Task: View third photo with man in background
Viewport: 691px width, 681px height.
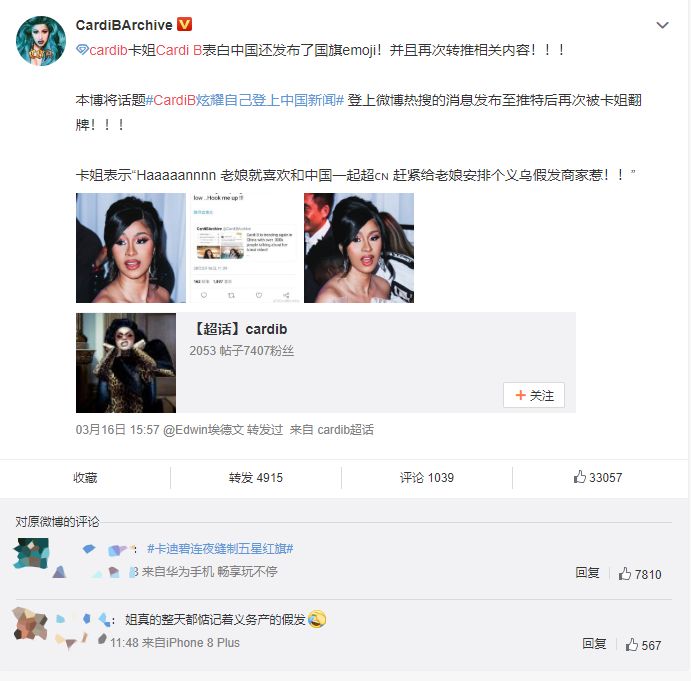Action: (359, 248)
